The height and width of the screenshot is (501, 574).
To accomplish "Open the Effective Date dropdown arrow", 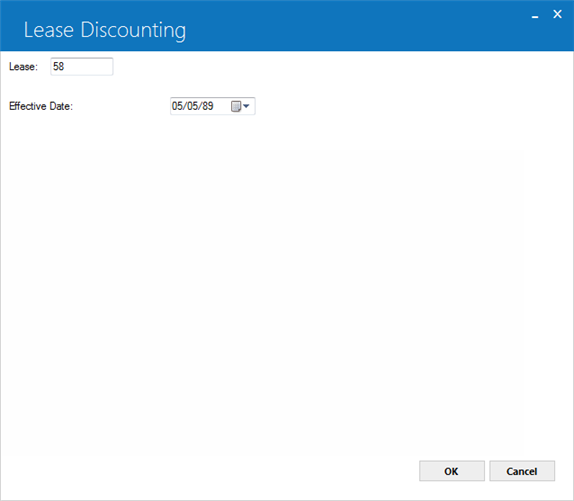I will click(x=246, y=106).
